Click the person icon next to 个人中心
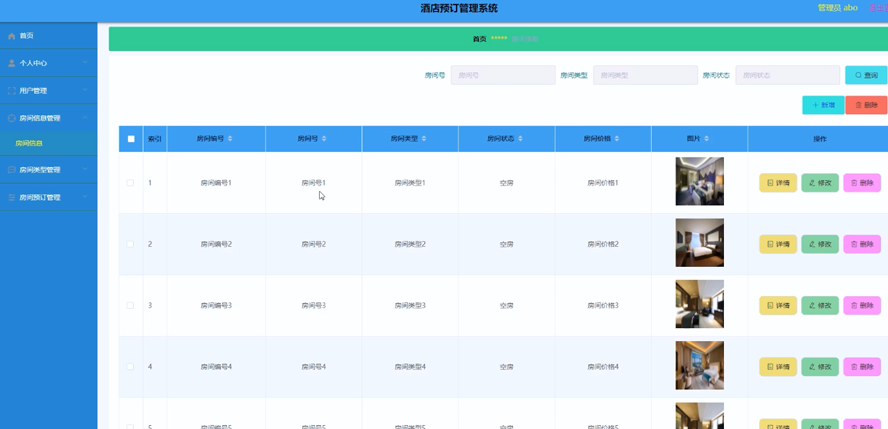 (12, 63)
